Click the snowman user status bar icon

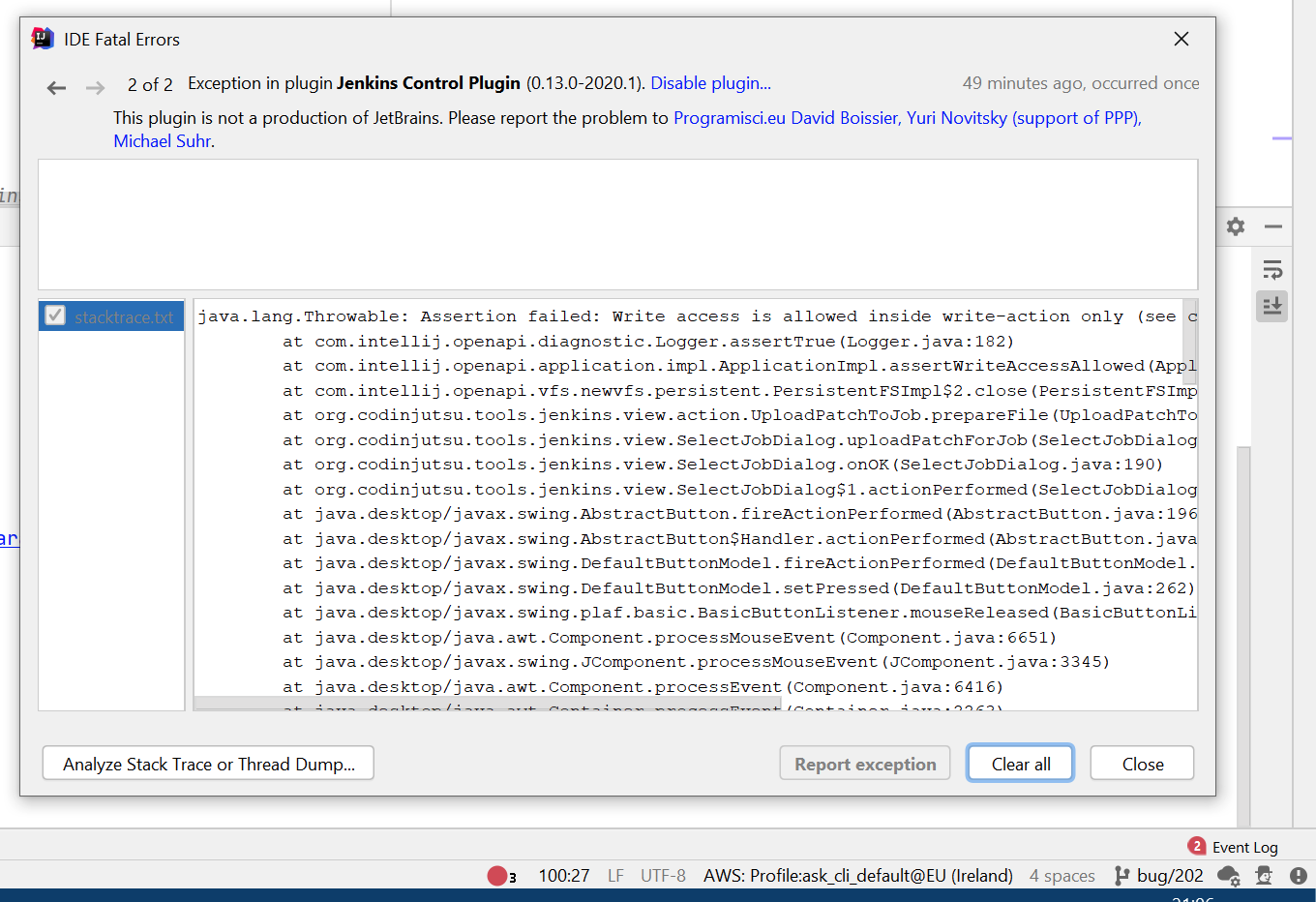pyautogui.click(x=1264, y=875)
